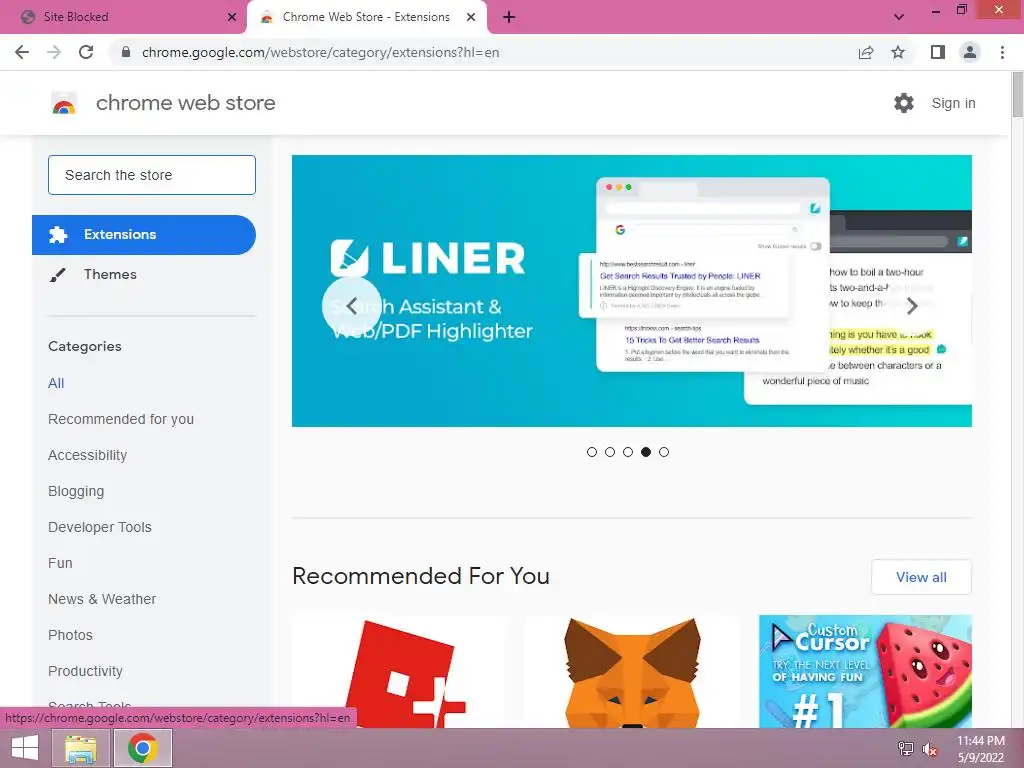Choose News & Weather category

click(102, 599)
